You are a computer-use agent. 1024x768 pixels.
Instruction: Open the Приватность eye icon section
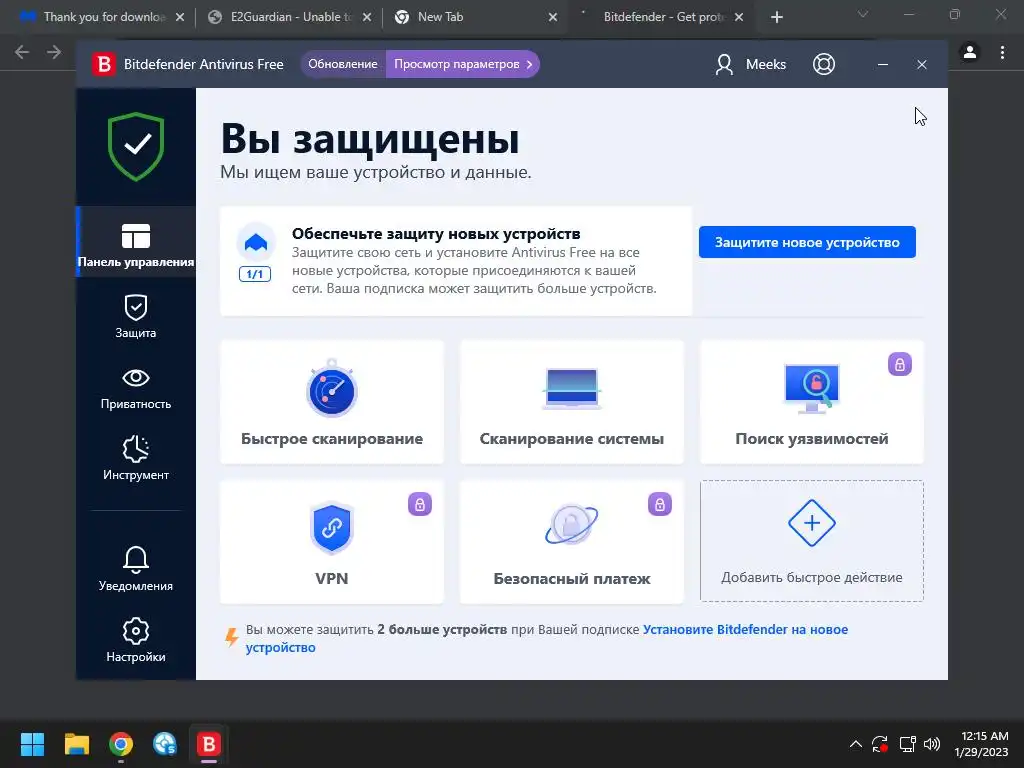136,389
